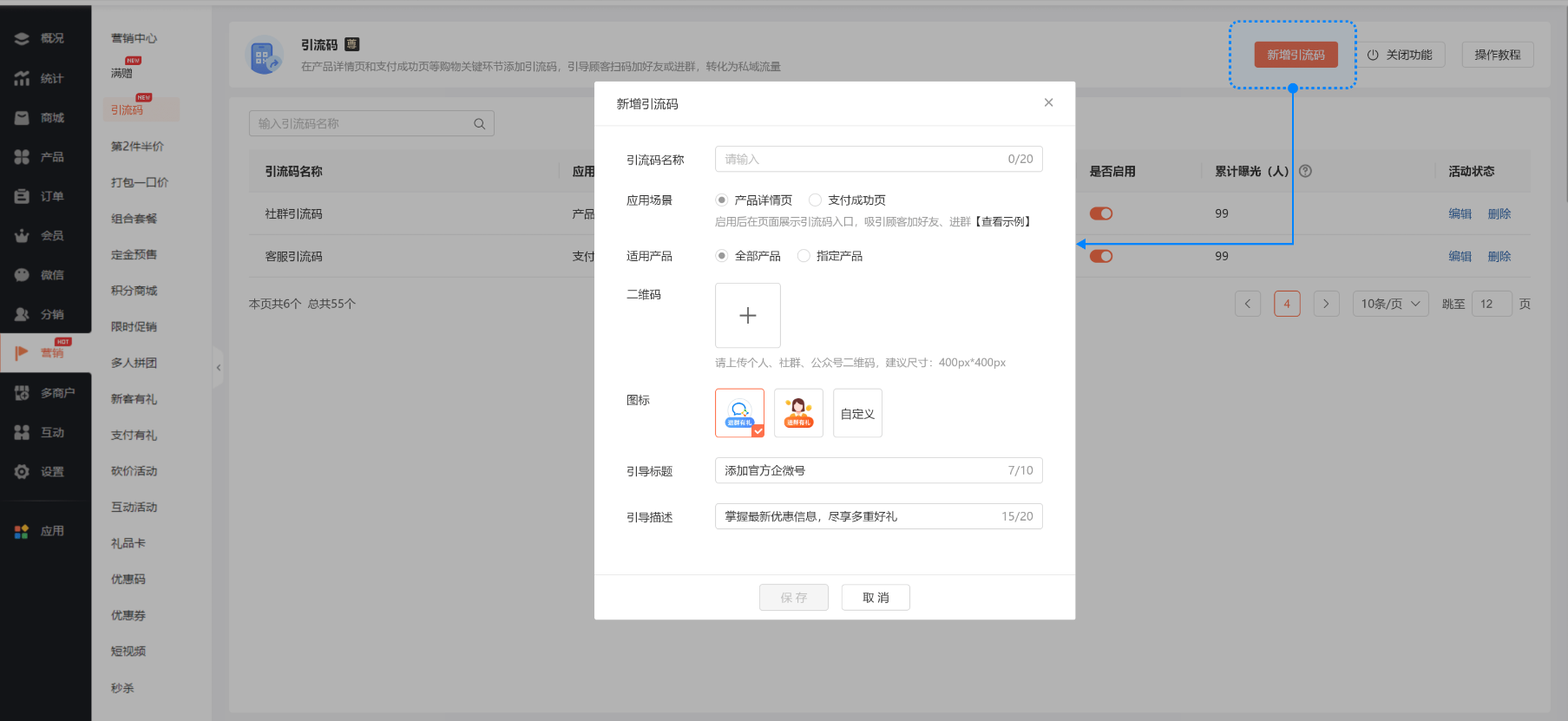Image resolution: width=1568 pixels, height=721 pixels.
Task: Open 限时促销 menu item
Action: click(134, 327)
